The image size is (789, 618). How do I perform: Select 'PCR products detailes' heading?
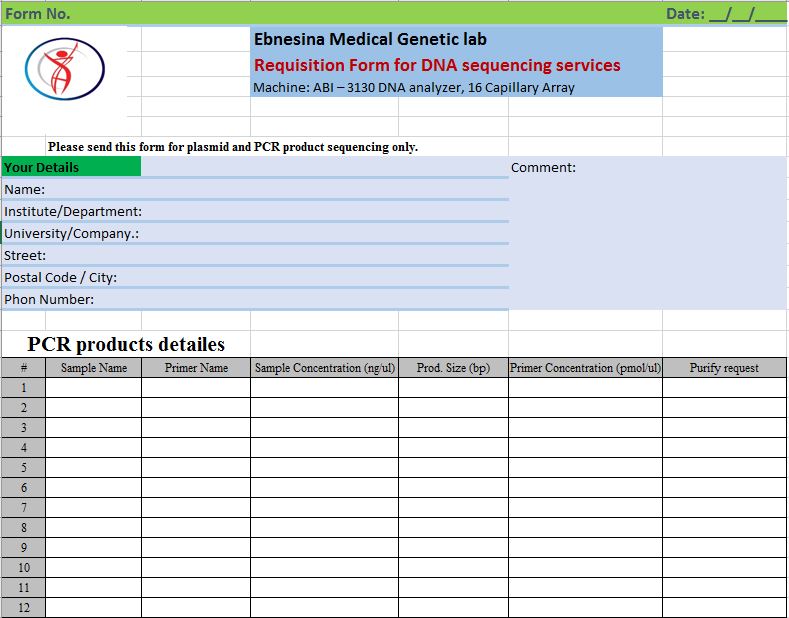(126, 345)
